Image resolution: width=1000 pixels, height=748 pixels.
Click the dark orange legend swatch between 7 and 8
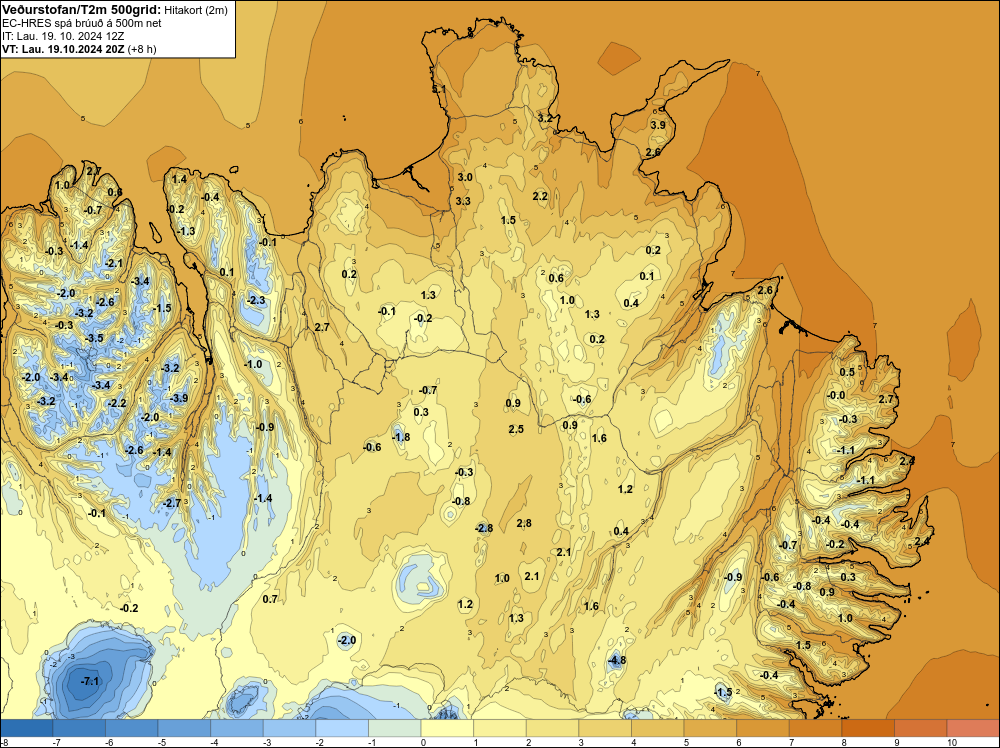click(816, 728)
